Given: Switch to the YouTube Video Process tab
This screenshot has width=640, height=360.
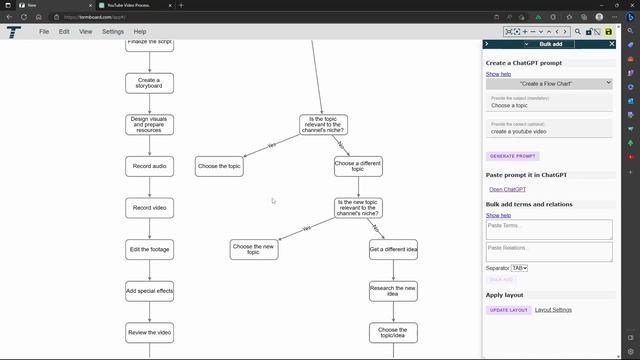Looking at the screenshot, I should coord(135,5).
